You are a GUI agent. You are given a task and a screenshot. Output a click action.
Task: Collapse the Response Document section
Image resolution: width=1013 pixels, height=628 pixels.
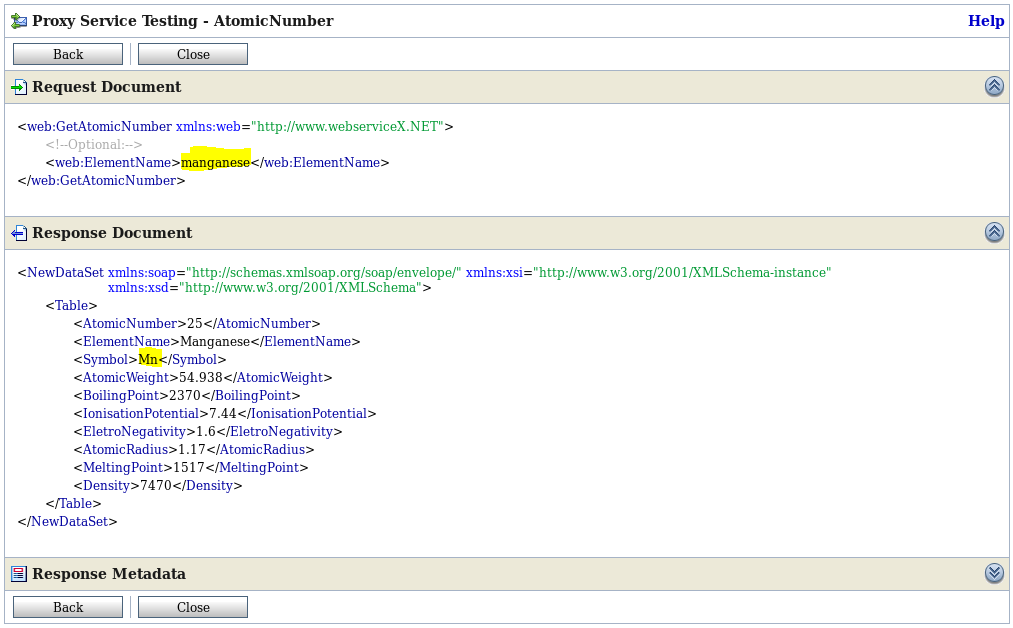click(994, 233)
